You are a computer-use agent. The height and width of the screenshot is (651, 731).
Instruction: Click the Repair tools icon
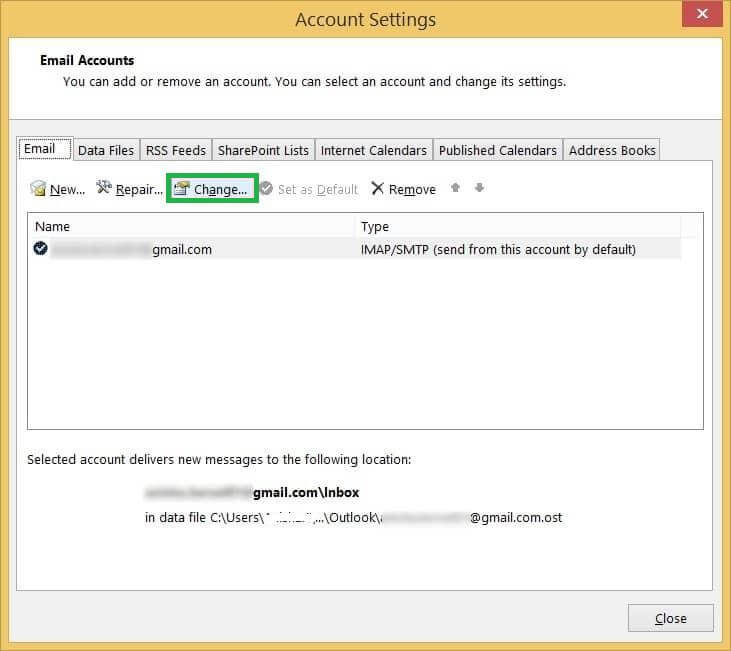pos(103,187)
